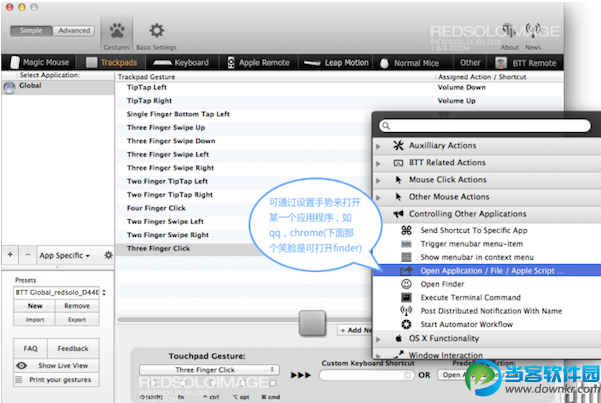
Task: Select the Other tab
Action: (470, 63)
